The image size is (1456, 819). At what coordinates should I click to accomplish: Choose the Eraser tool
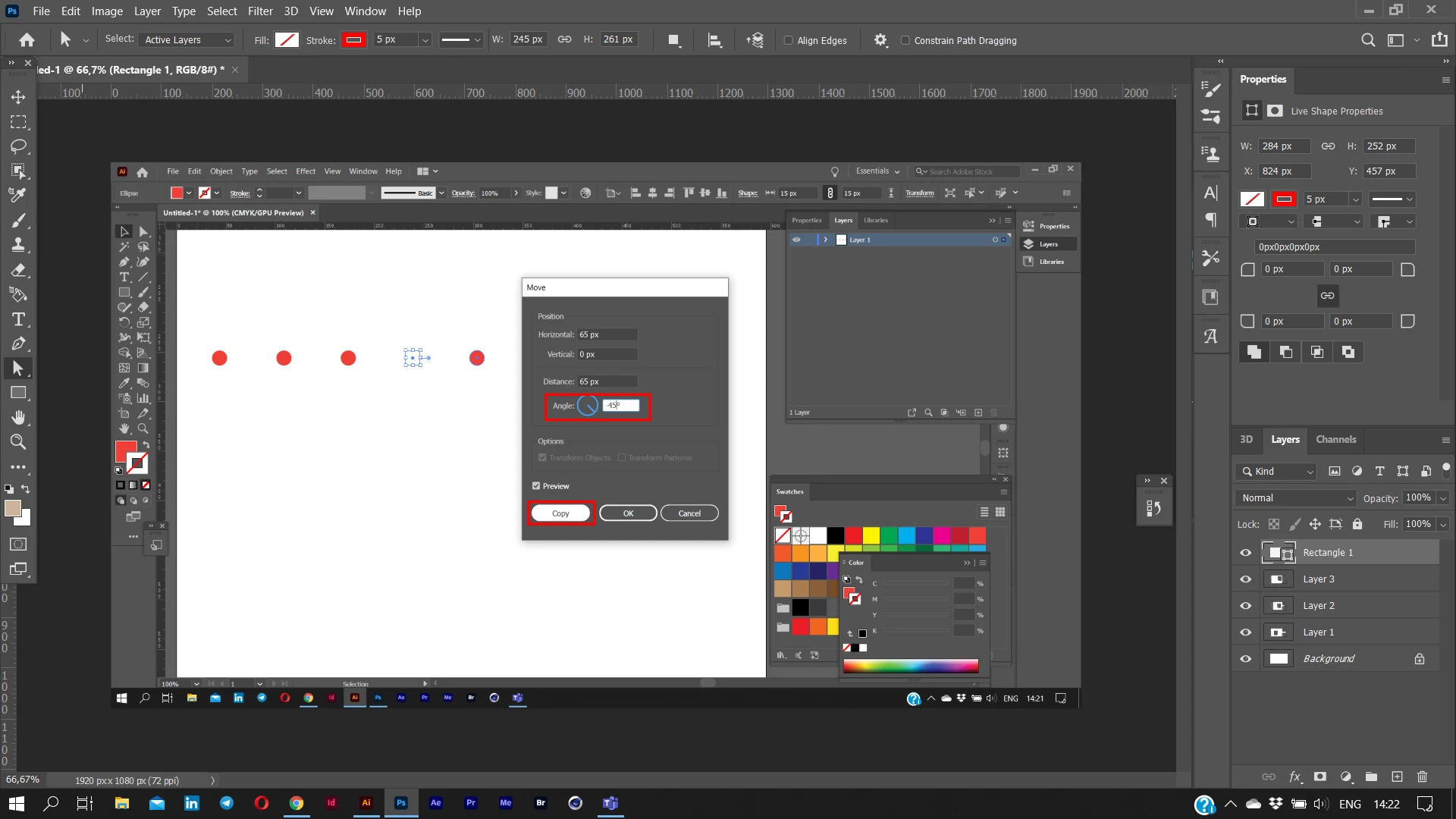[18, 270]
